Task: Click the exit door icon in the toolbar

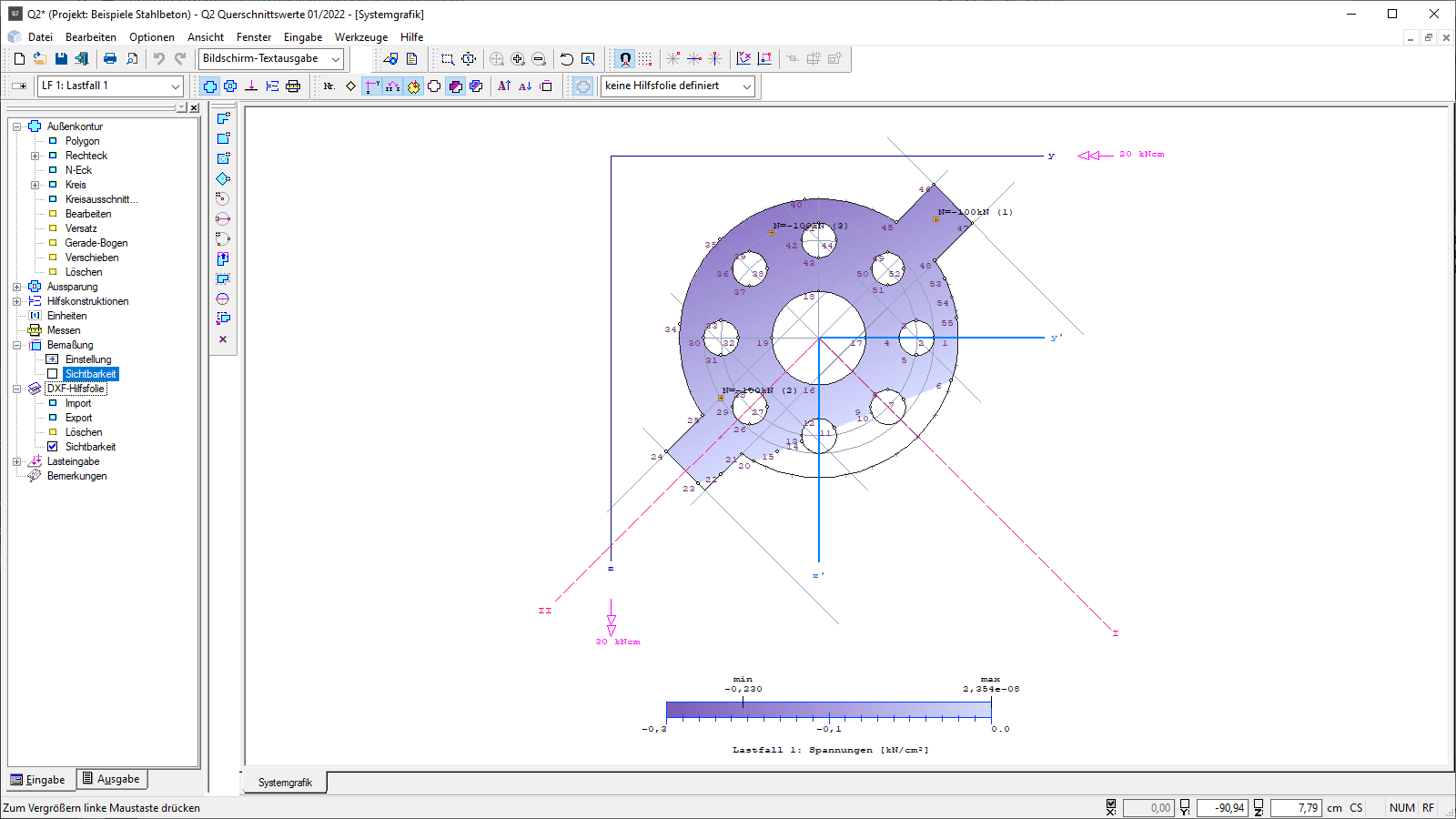Action: pyautogui.click(x=82, y=59)
